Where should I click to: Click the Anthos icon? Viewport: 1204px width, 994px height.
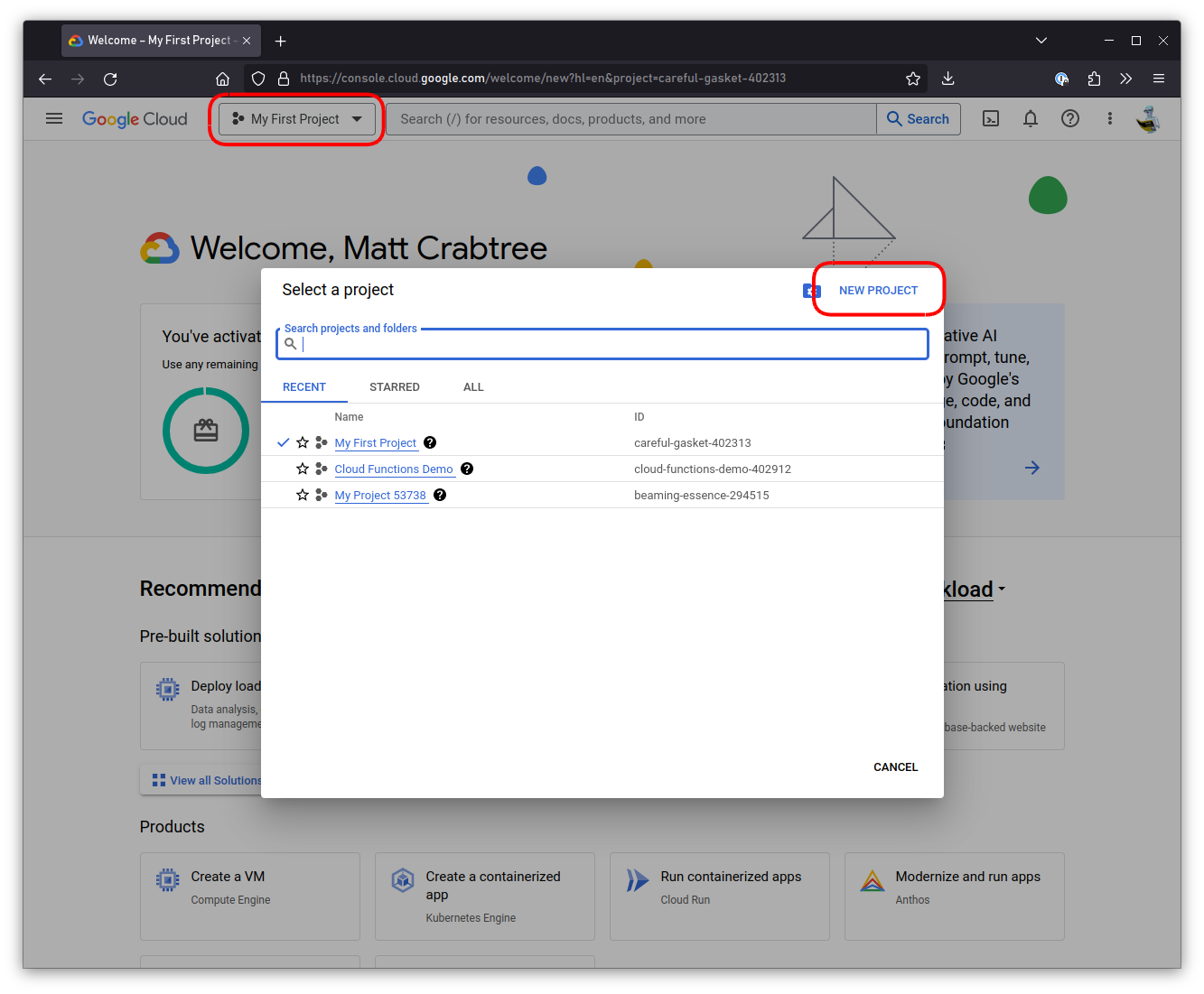pyautogui.click(x=873, y=880)
